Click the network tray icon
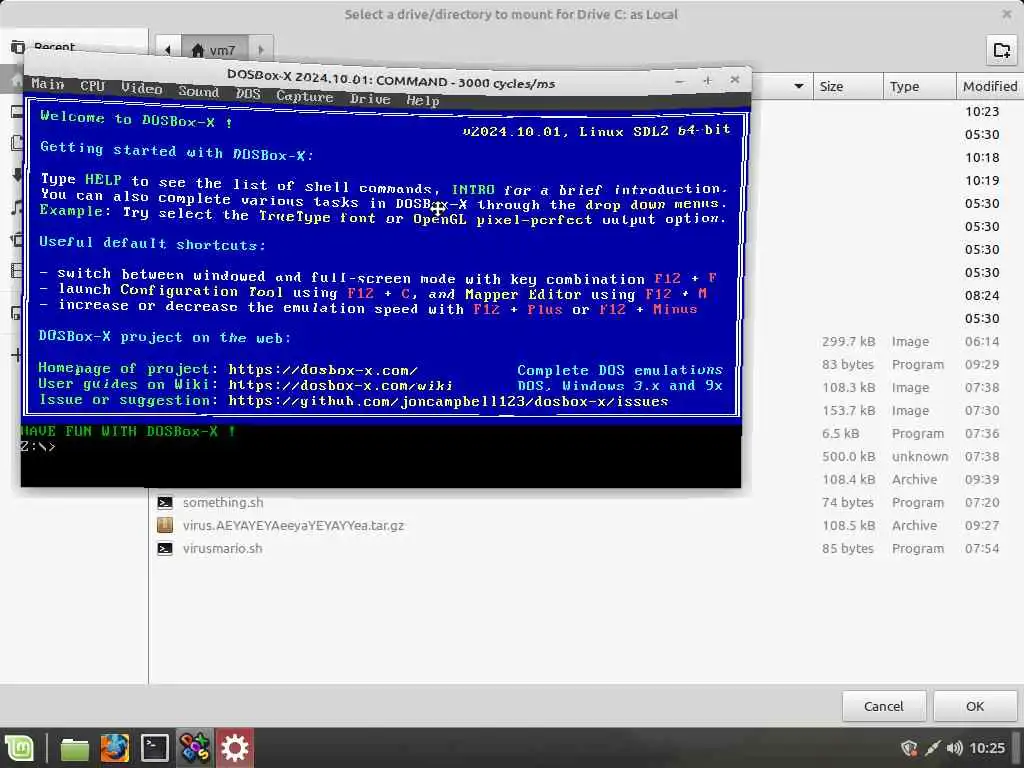The height and width of the screenshot is (768, 1024). coord(933,748)
